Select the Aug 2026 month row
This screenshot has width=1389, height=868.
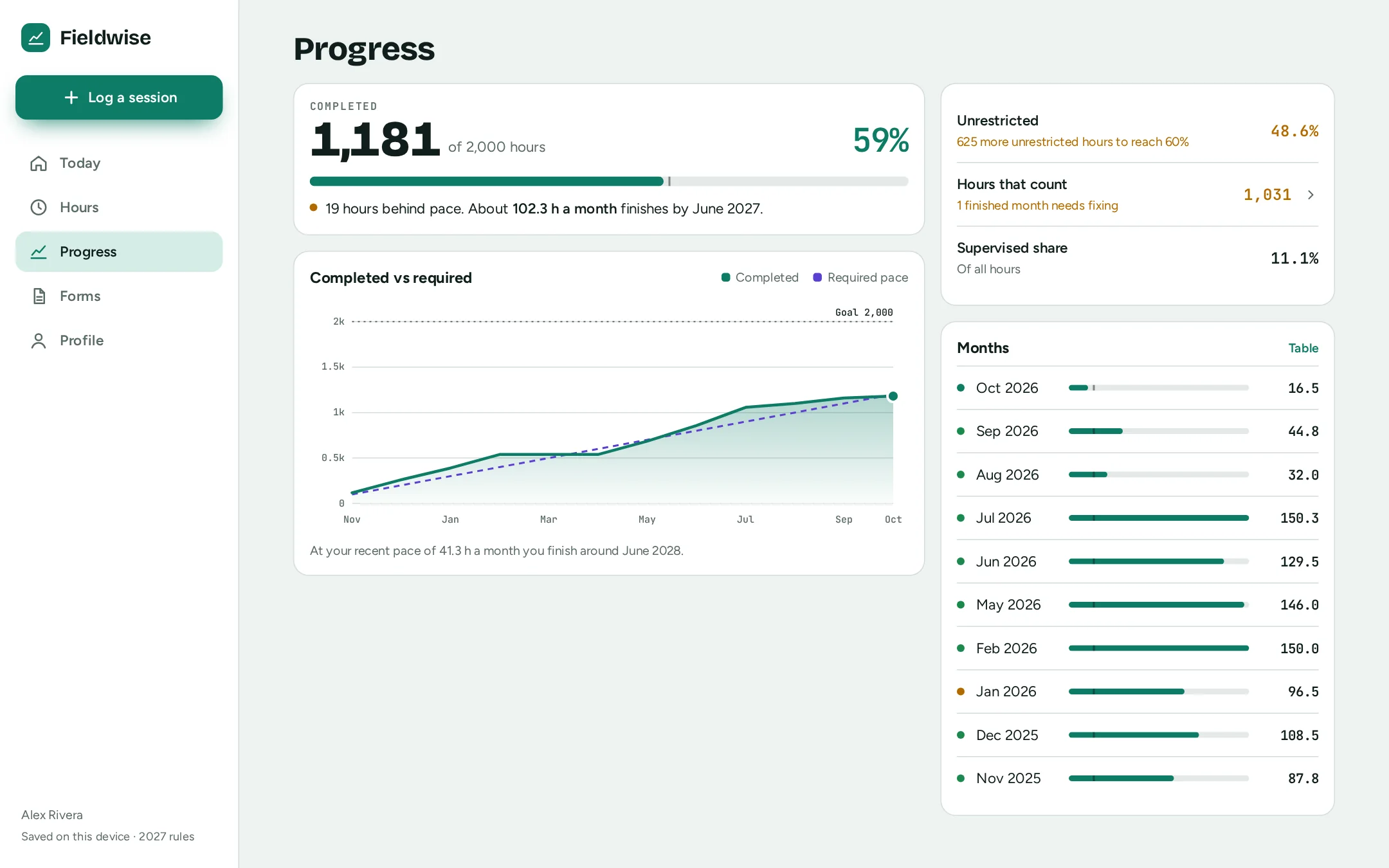1137,475
